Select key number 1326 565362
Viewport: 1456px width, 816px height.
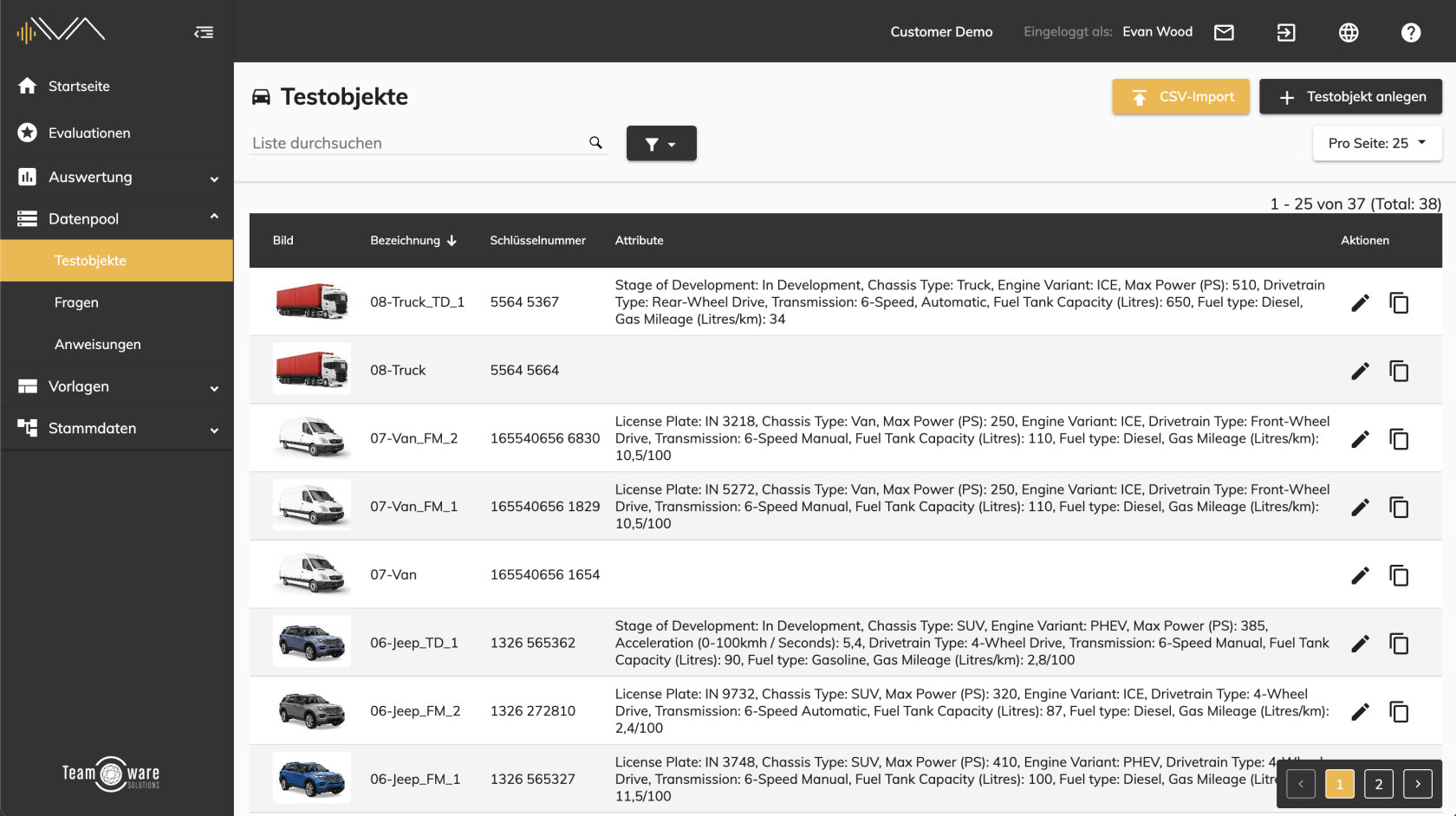point(533,643)
